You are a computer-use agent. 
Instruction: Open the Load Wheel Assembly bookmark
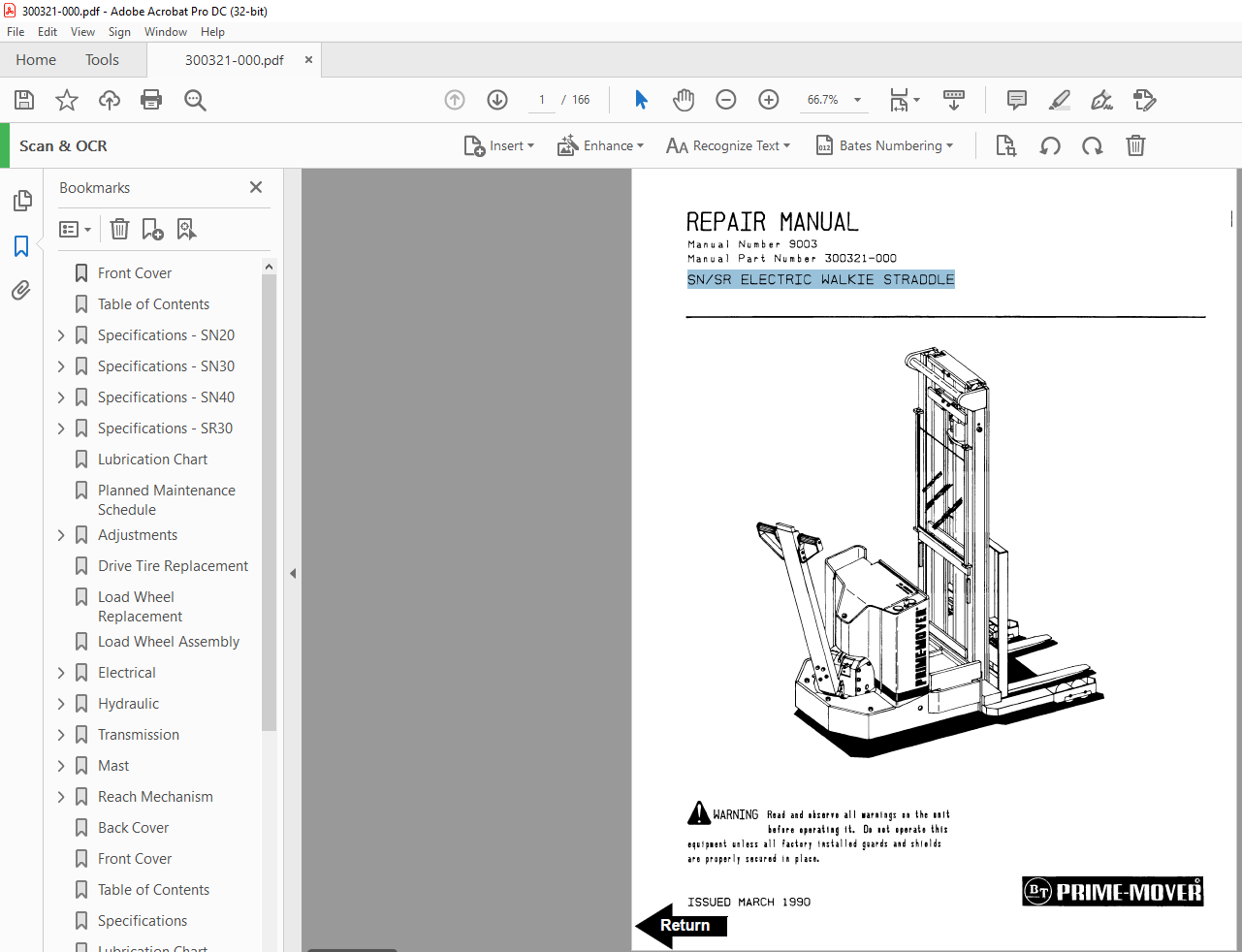coord(168,642)
